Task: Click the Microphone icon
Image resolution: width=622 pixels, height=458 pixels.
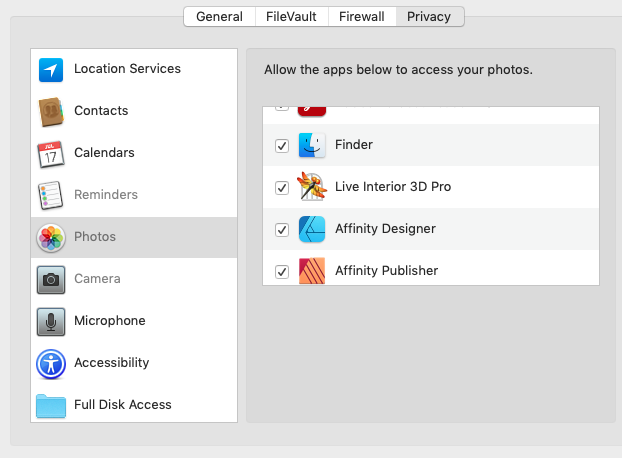Action: click(51, 321)
